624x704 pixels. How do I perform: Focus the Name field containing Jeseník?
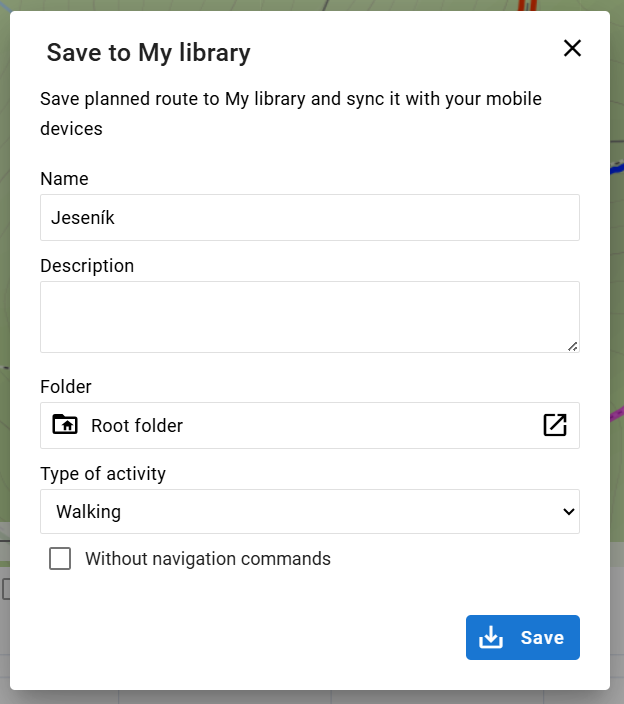point(310,217)
